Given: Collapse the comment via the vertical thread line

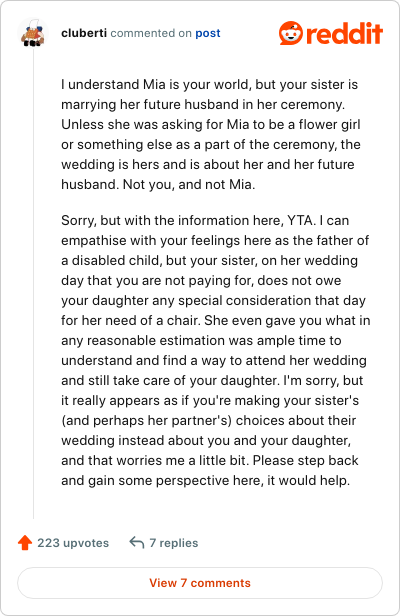Looking at the screenshot, I should click(x=33, y=283).
